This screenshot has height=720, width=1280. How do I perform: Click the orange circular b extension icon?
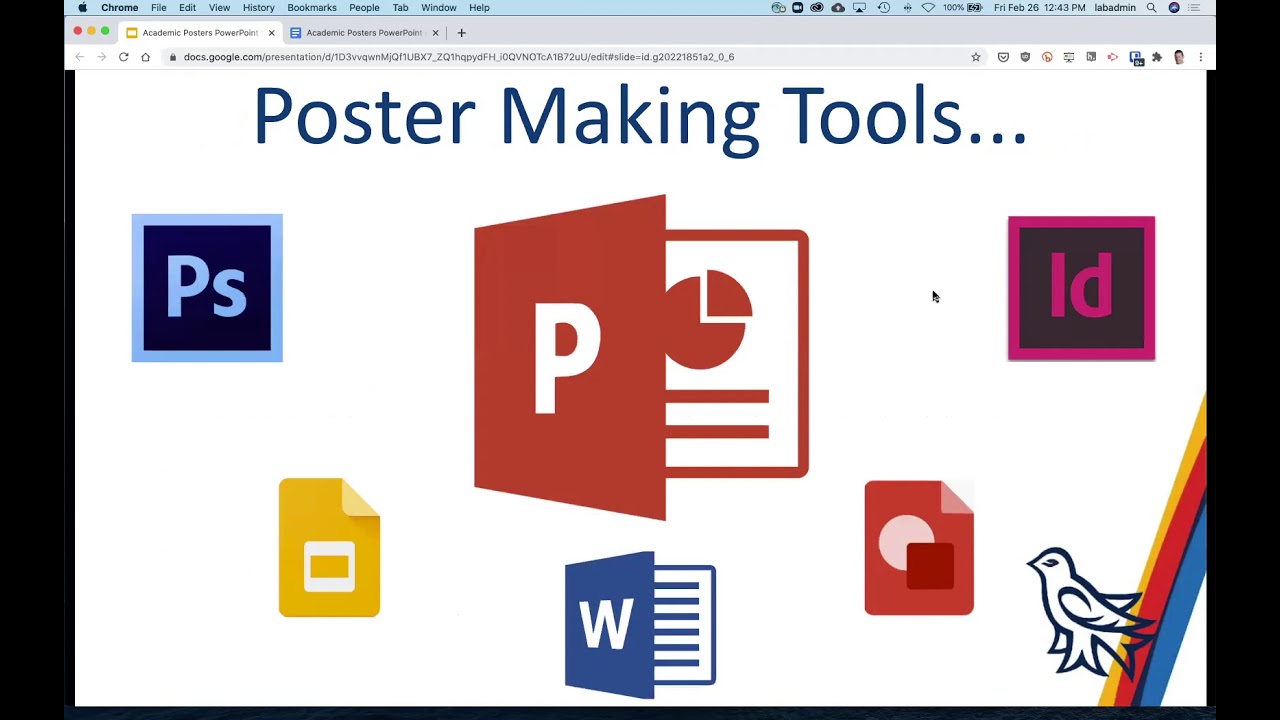click(1047, 57)
